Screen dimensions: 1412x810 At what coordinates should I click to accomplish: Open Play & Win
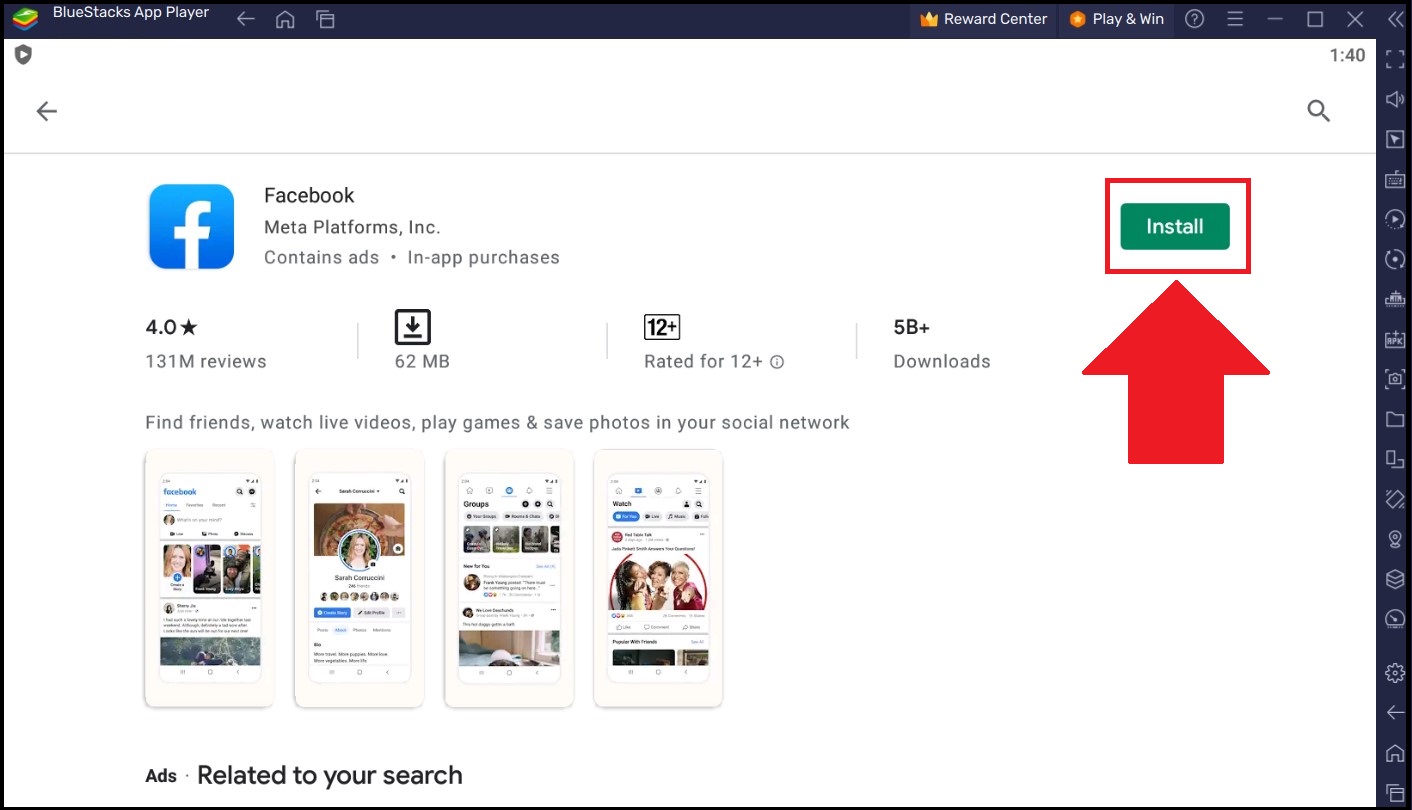[1116, 19]
